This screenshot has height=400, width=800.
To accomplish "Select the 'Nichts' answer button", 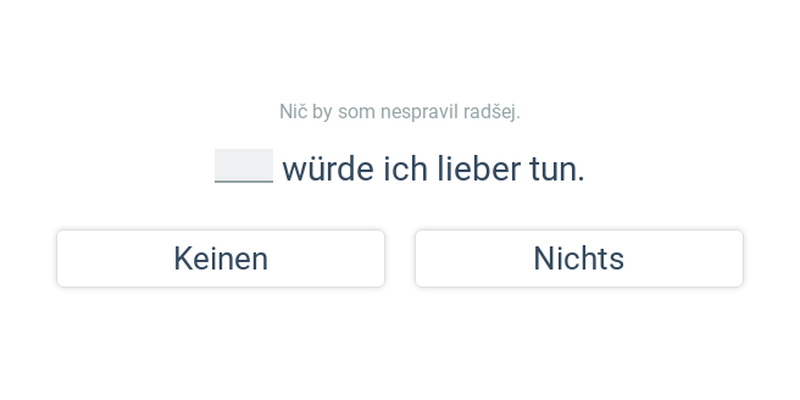I will [579, 259].
